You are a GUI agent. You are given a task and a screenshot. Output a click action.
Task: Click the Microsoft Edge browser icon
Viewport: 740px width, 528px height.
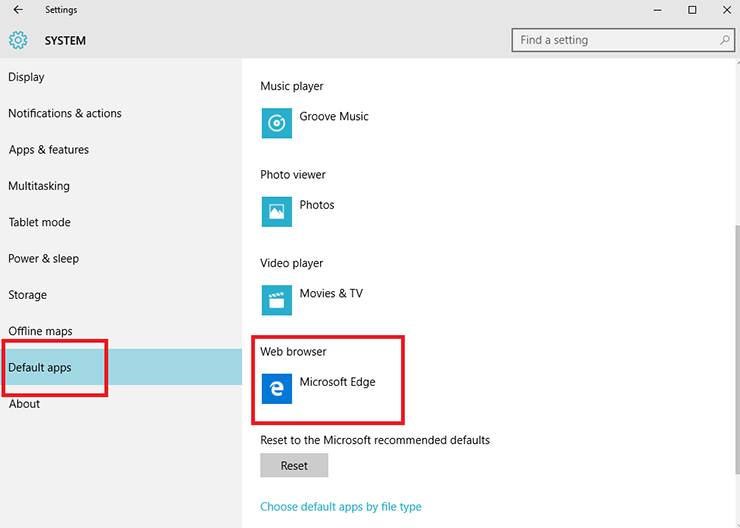click(277, 389)
